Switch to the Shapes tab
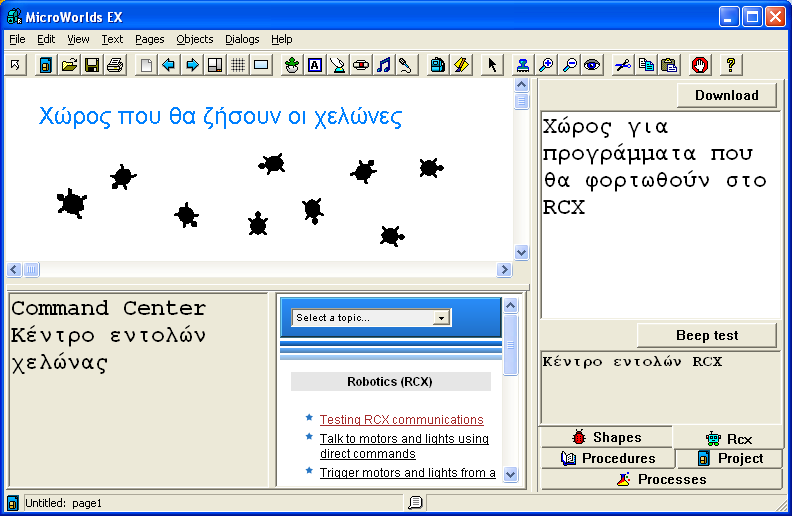 (607, 437)
